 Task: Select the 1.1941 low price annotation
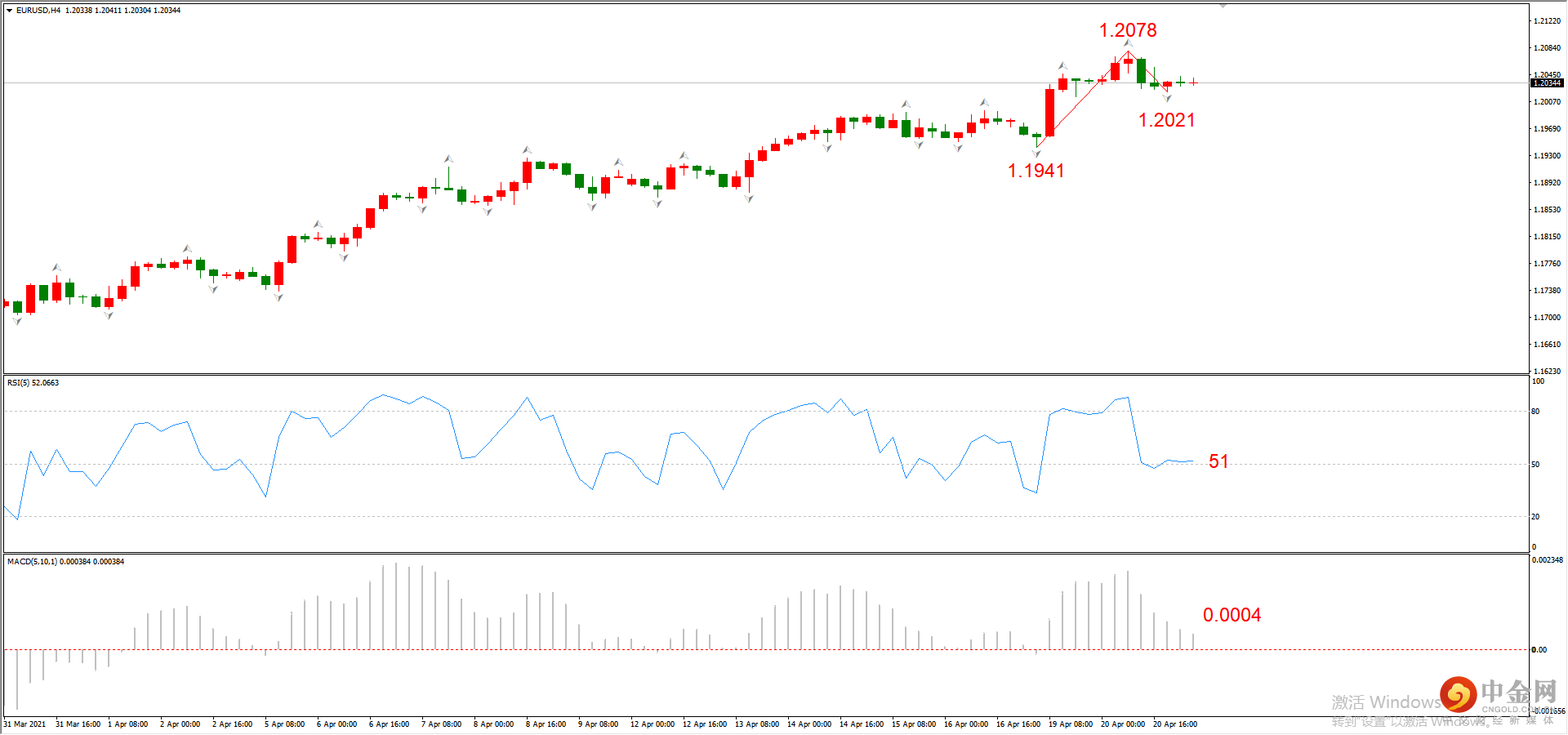coord(1036,171)
